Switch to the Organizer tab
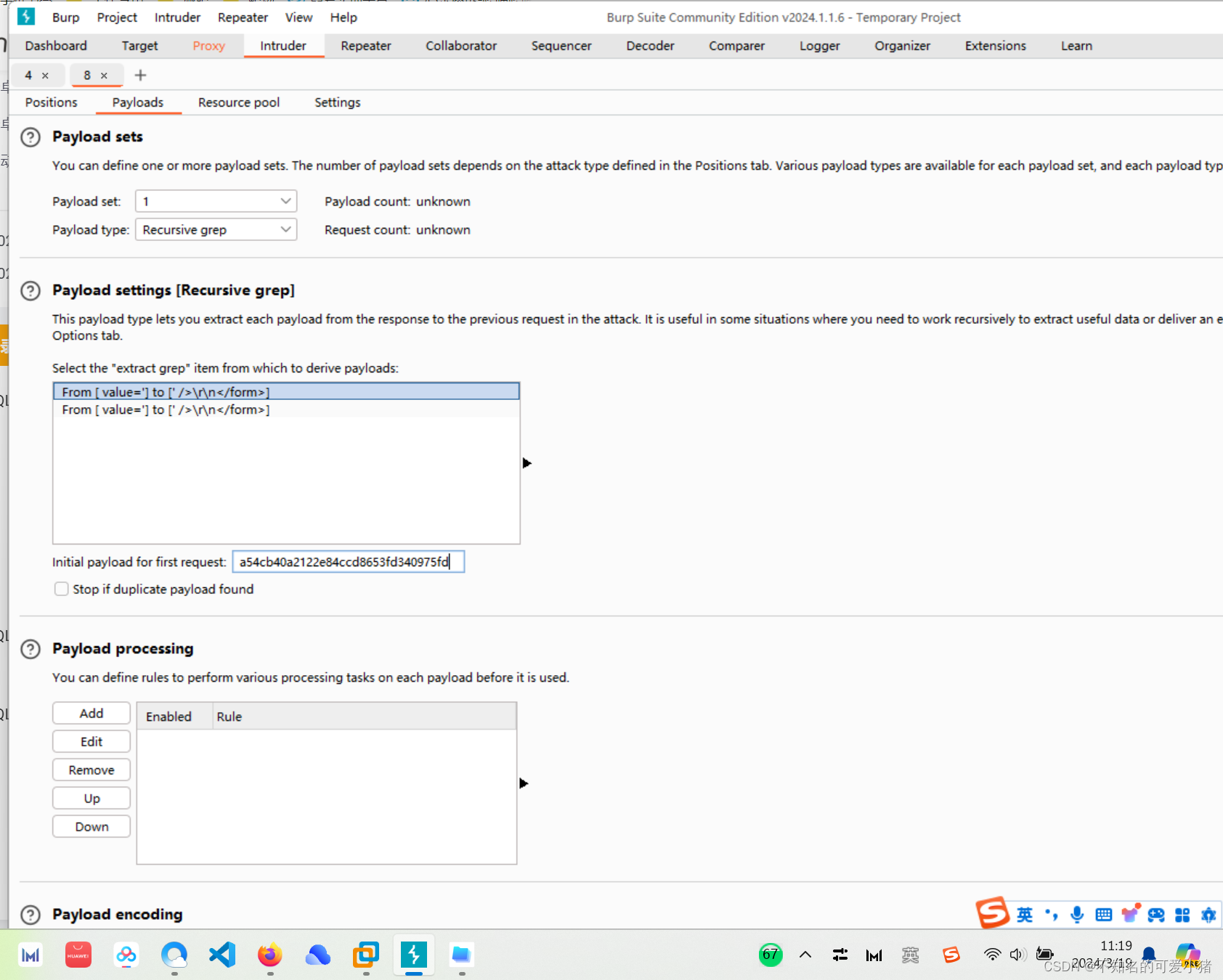 point(902,46)
